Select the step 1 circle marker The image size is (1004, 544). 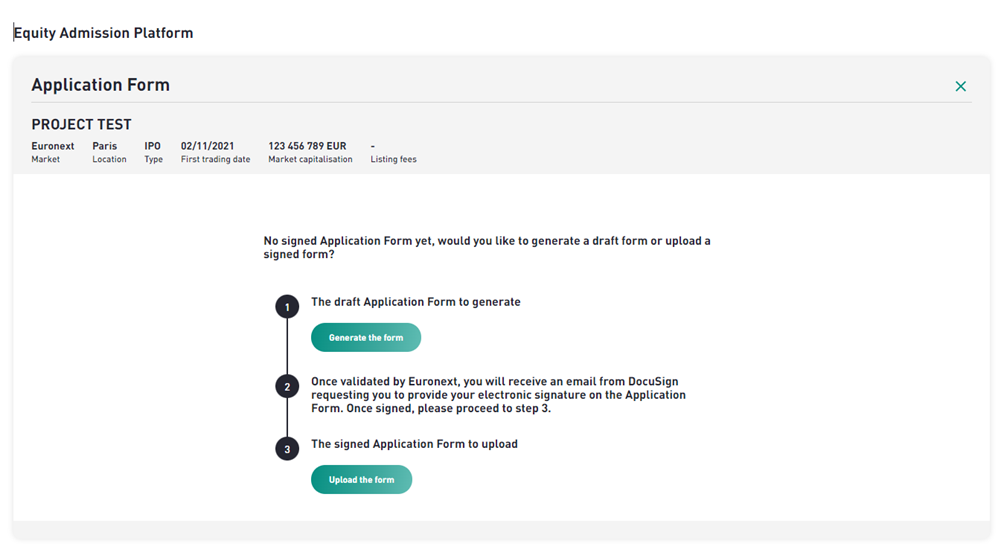(x=287, y=307)
